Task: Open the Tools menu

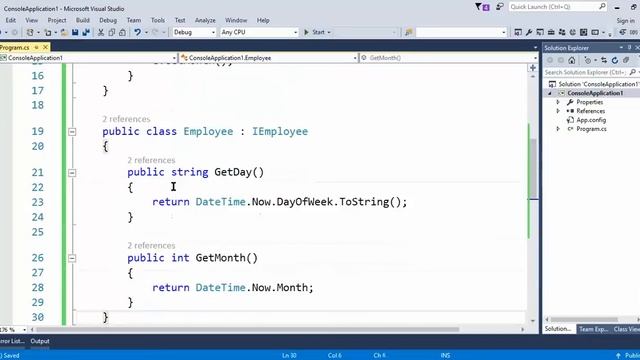Action: click(x=158, y=20)
